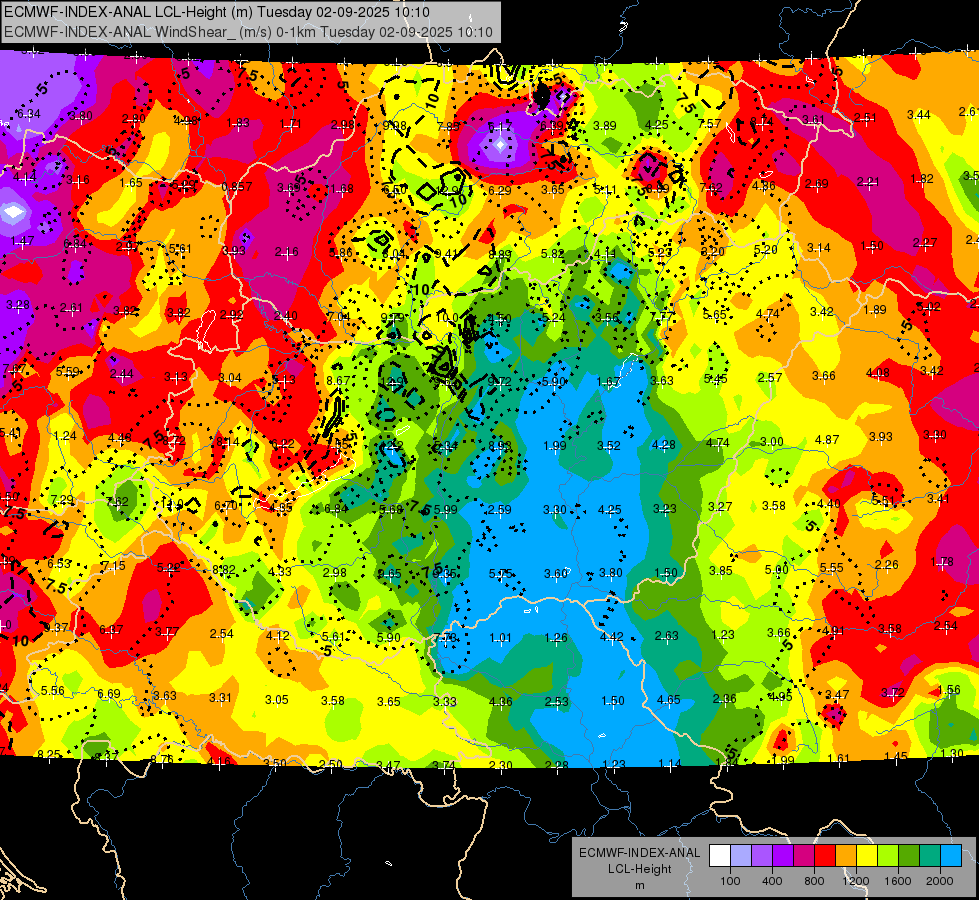Click the legend tick label 1600
The height and width of the screenshot is (900, 979).
click(897, 881)
